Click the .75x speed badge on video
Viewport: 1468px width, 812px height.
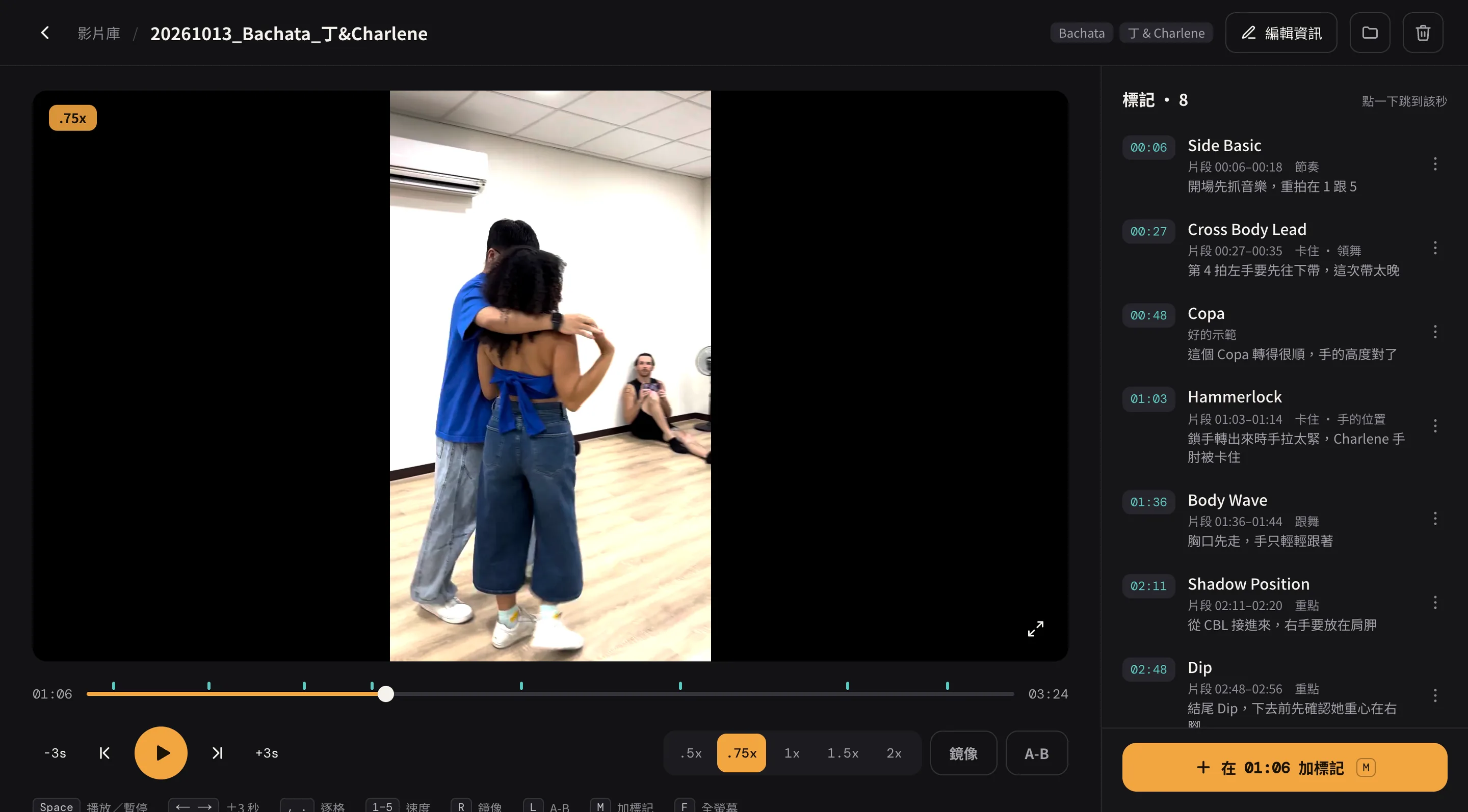[x=72, y=118]
